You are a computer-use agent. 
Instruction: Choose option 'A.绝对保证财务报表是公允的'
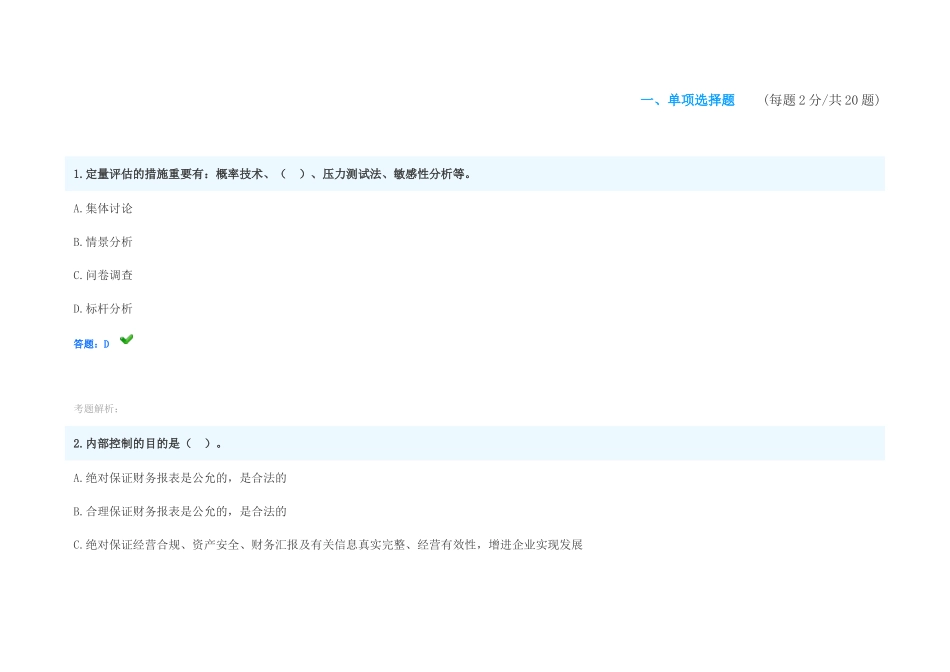point(180,478)
